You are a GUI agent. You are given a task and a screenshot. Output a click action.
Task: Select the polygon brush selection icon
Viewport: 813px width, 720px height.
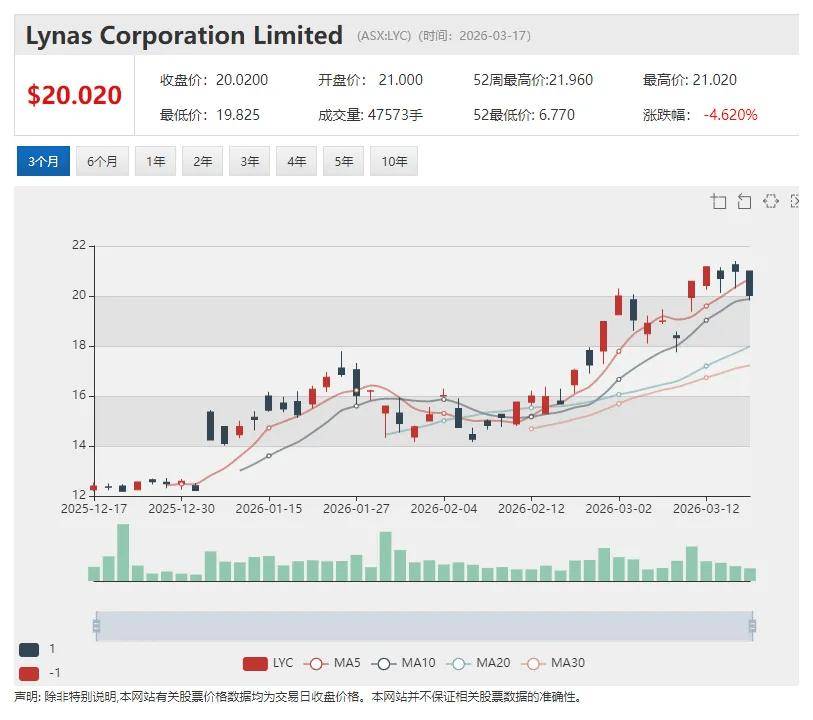point(770,202)
